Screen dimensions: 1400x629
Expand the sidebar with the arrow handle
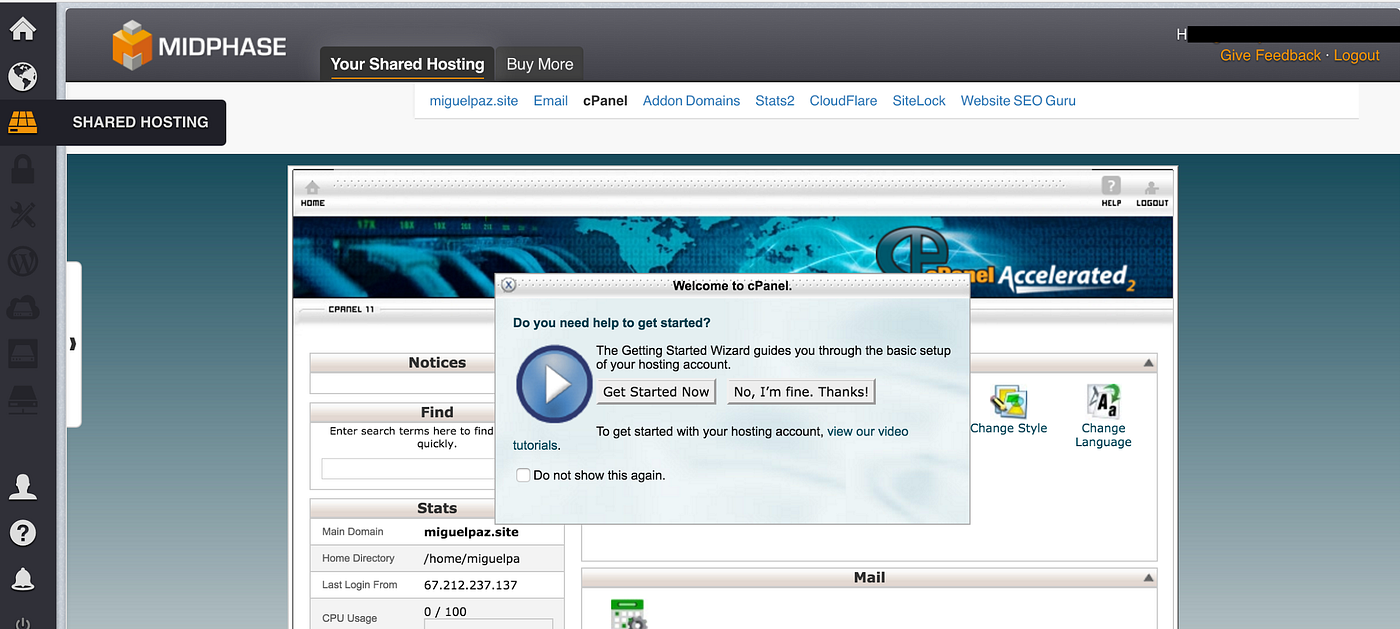point(73,344)
